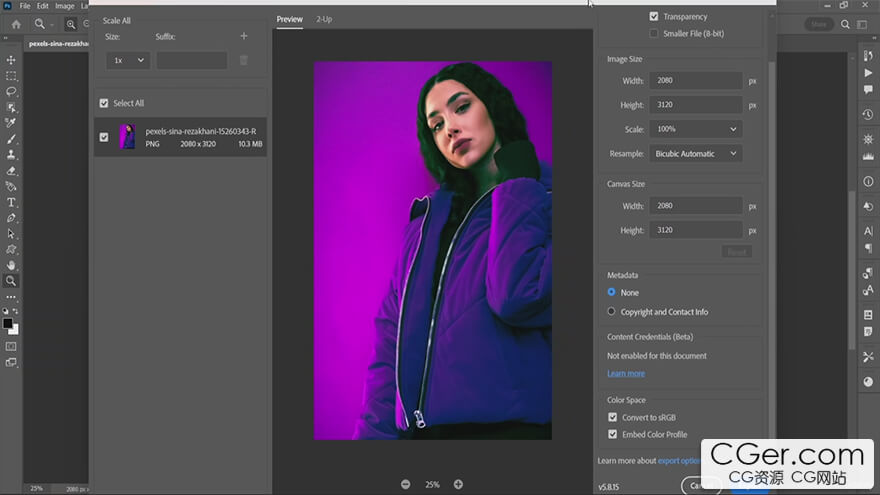Open the Edit menu
This screenshot has width=880, height=495.
(x=43, y=6)
